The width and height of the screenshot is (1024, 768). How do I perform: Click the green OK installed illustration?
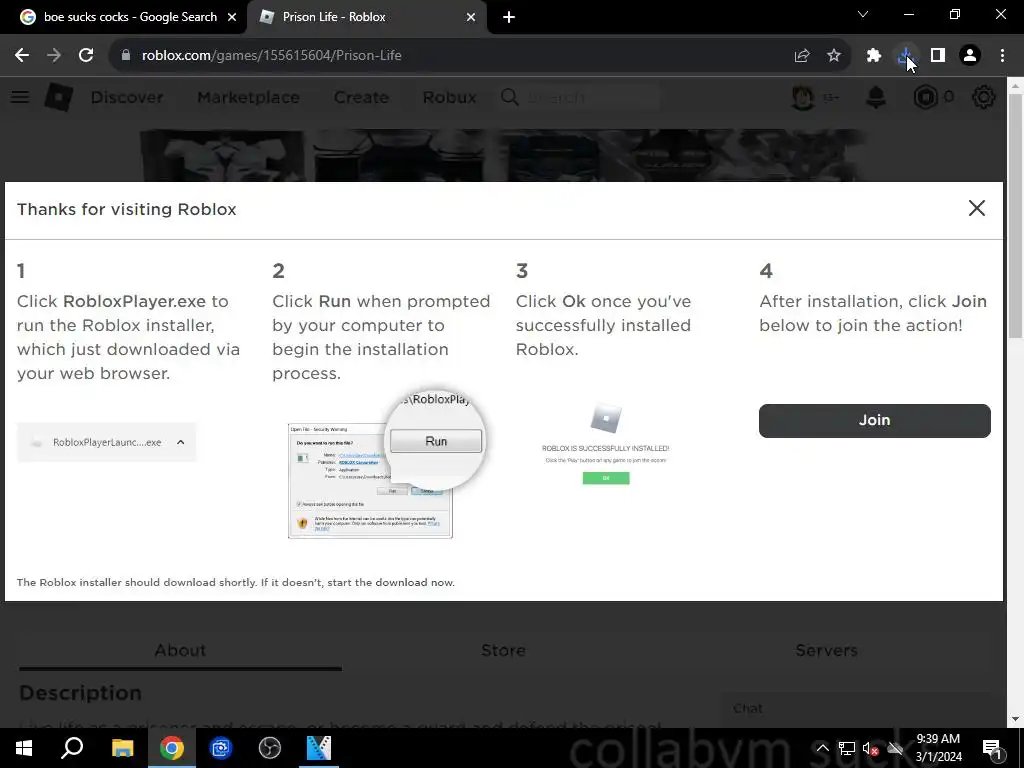[x=606, y=478]
